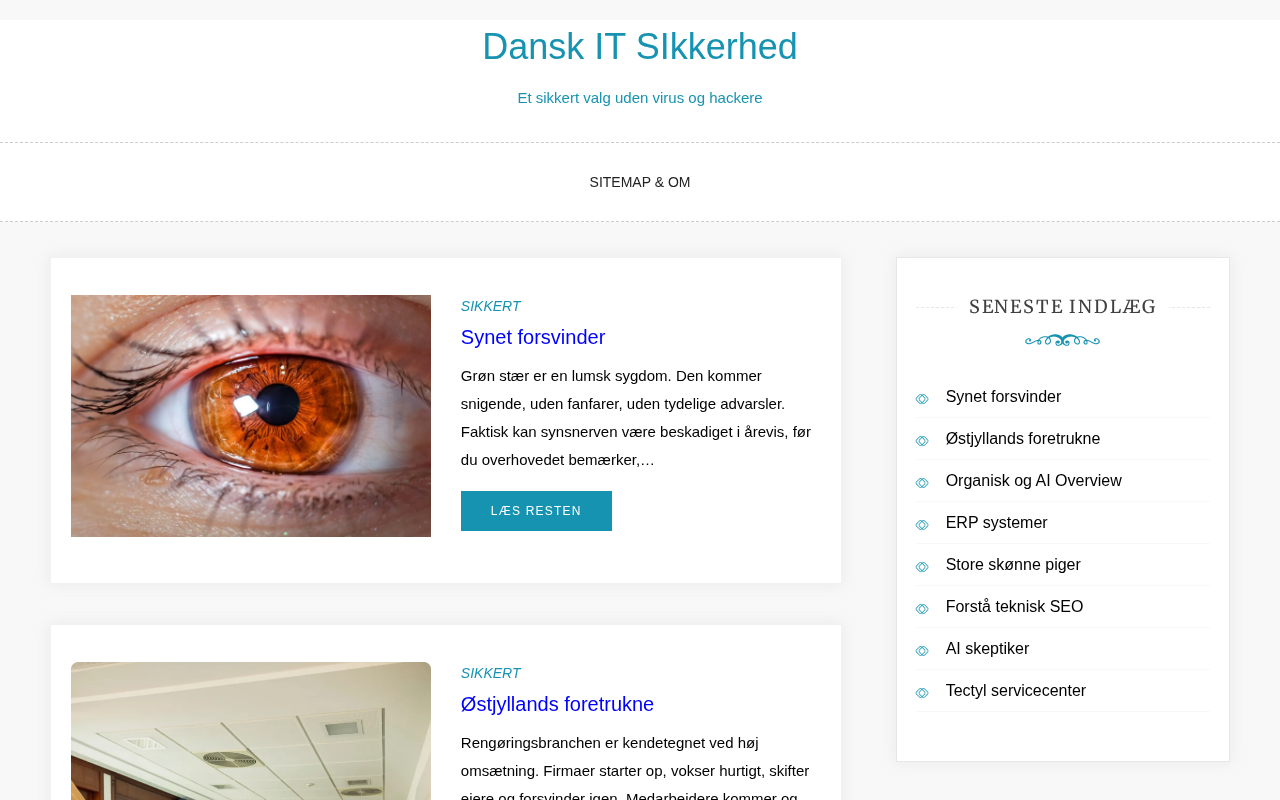Open the Østjyllands foretrukne article headline
The height and width of the screenshot is (800, 1280).
[x=557, y=704]
